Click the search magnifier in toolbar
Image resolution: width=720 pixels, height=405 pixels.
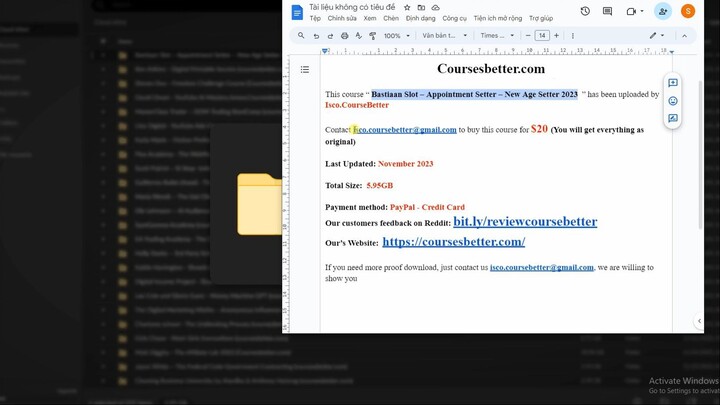[x=301, y=35]
